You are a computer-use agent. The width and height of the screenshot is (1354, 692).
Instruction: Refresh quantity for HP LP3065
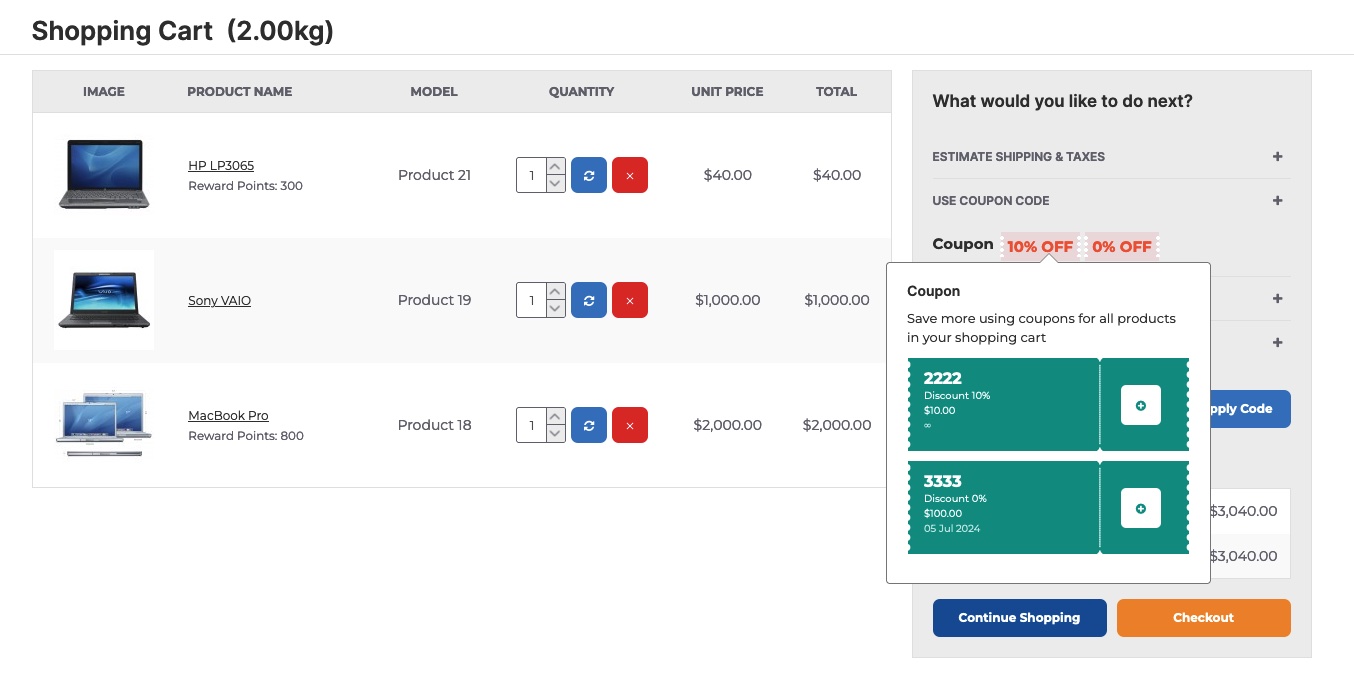tap(589, 175)
